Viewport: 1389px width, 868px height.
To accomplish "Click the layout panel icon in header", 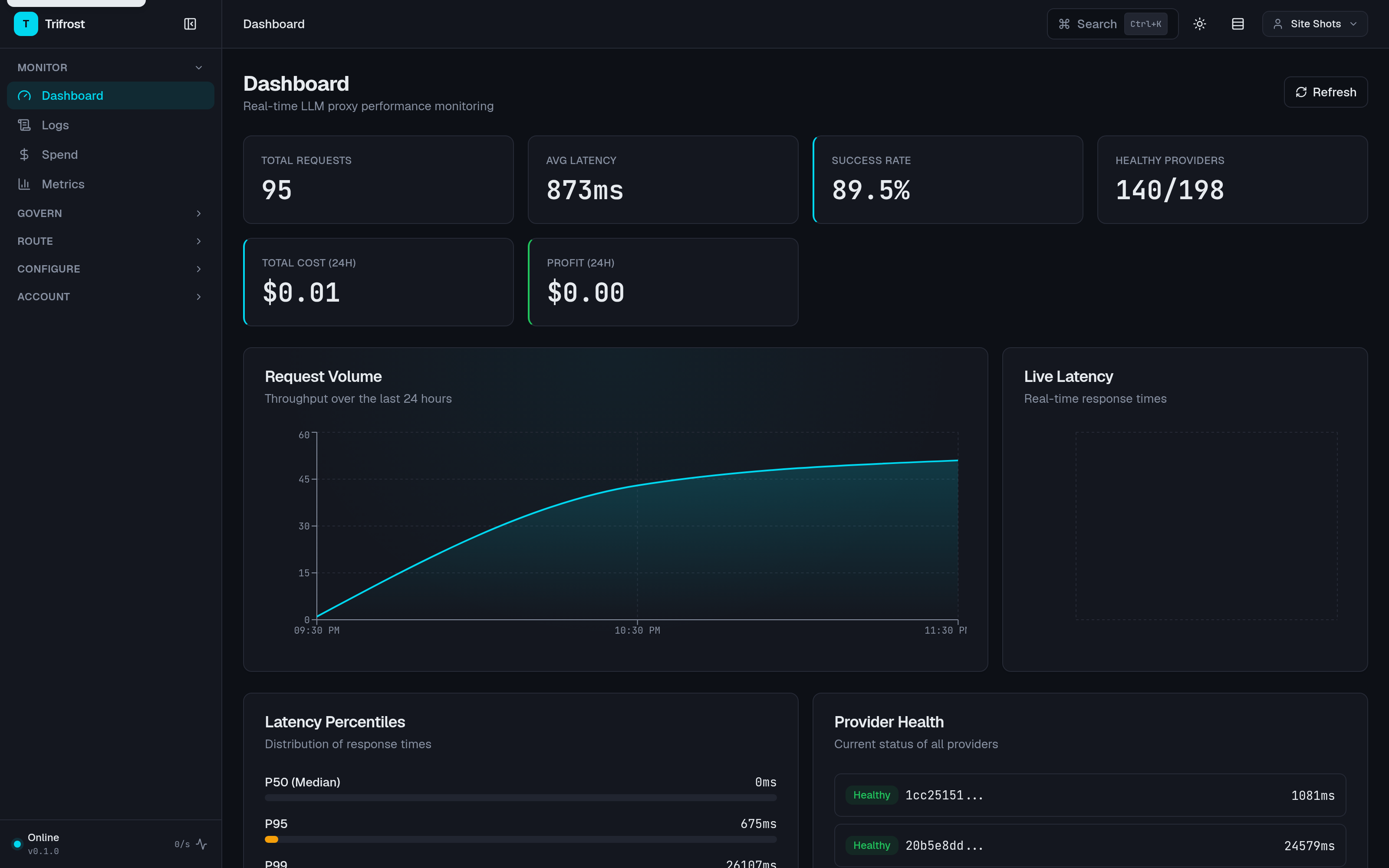I will [x=1238, y=24].
